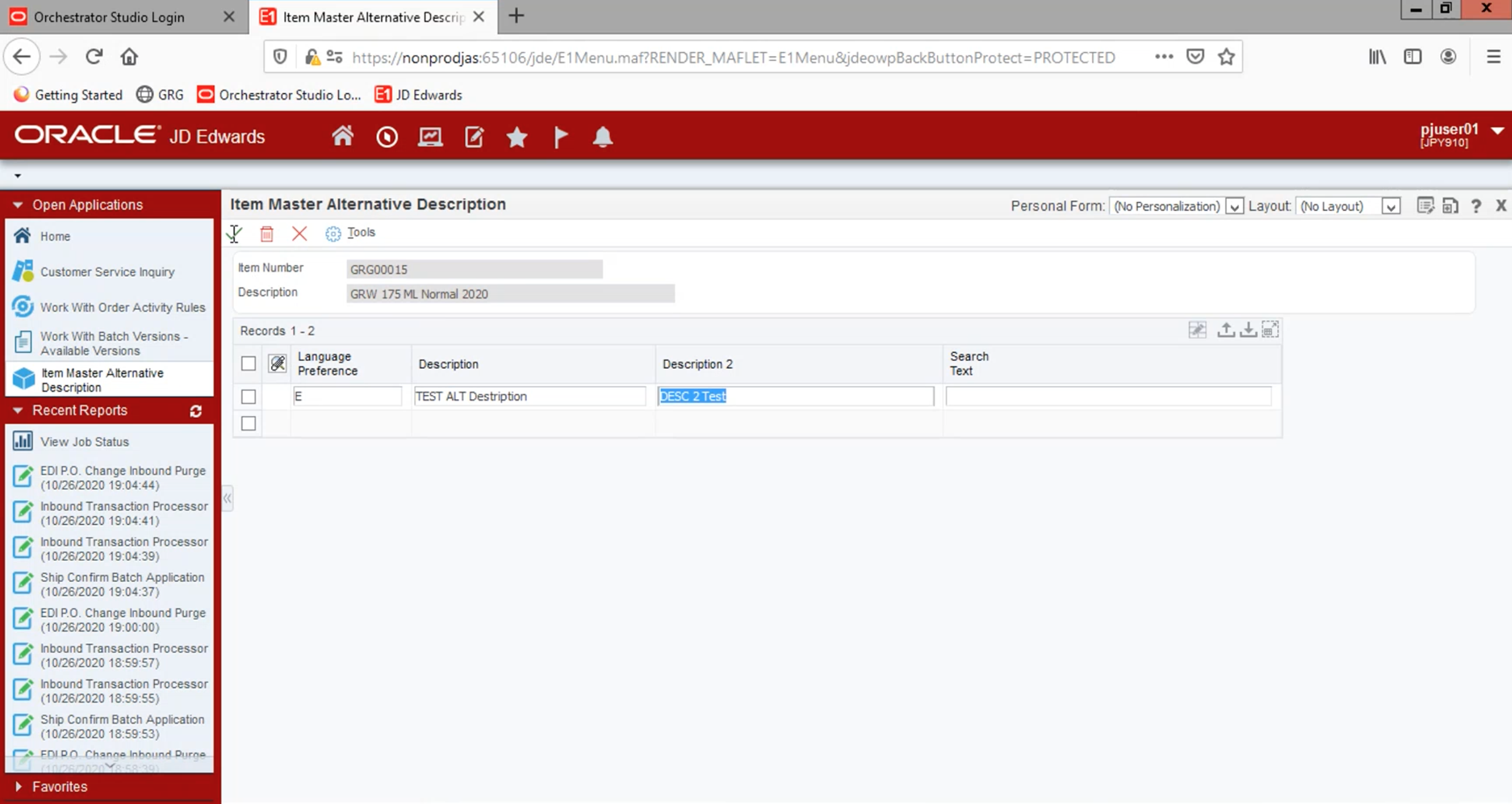The image size is (1512, 804).
Task: Click the JD Edwards Home icon
Action: [x=342, y=136]
